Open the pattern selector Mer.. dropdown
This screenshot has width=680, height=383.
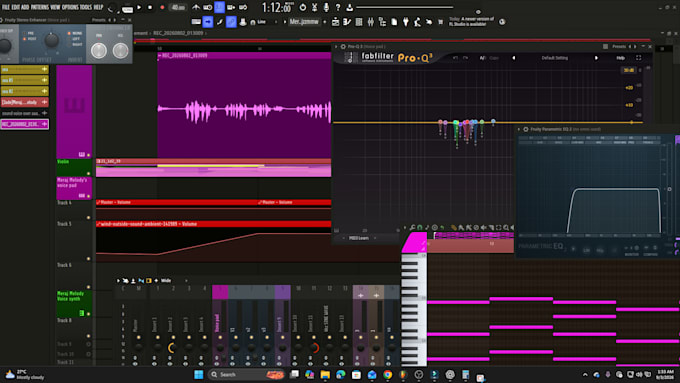point(304,21)
